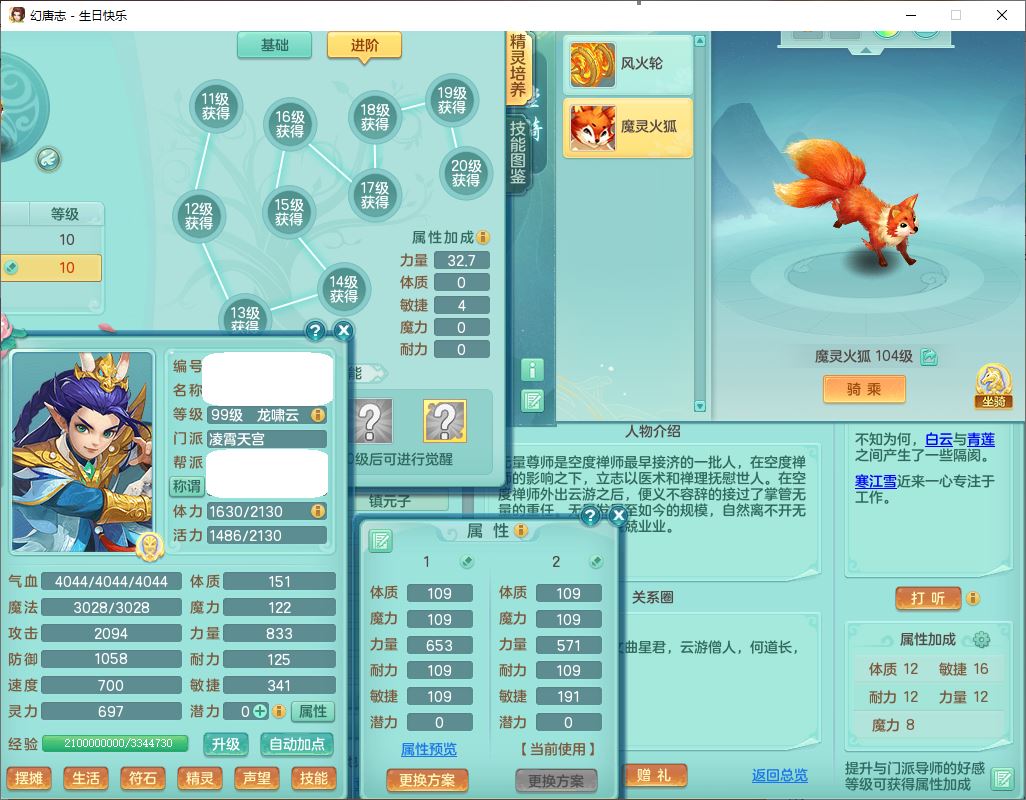Click the 魔灵火狐 share icon beside its level

[929, 357]
